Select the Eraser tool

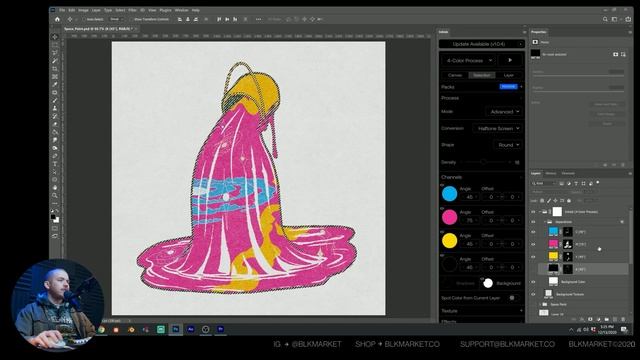pyautogui.click(x=55, y=124)
